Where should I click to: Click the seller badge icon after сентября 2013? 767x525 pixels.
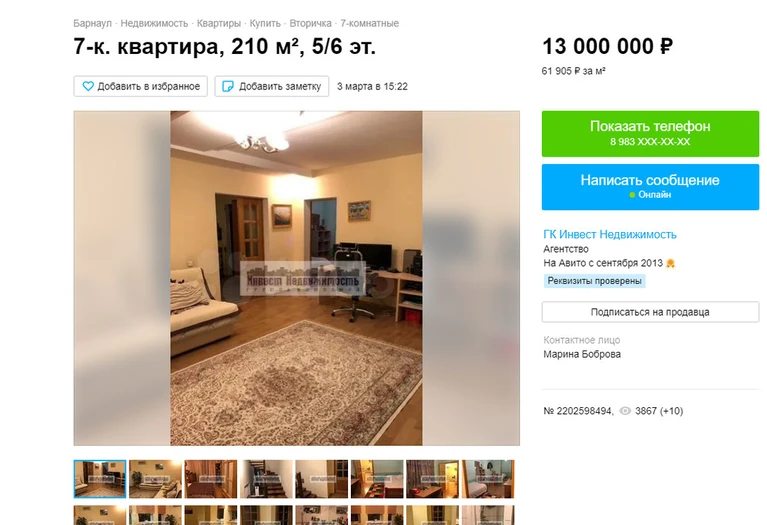[670, 263]
